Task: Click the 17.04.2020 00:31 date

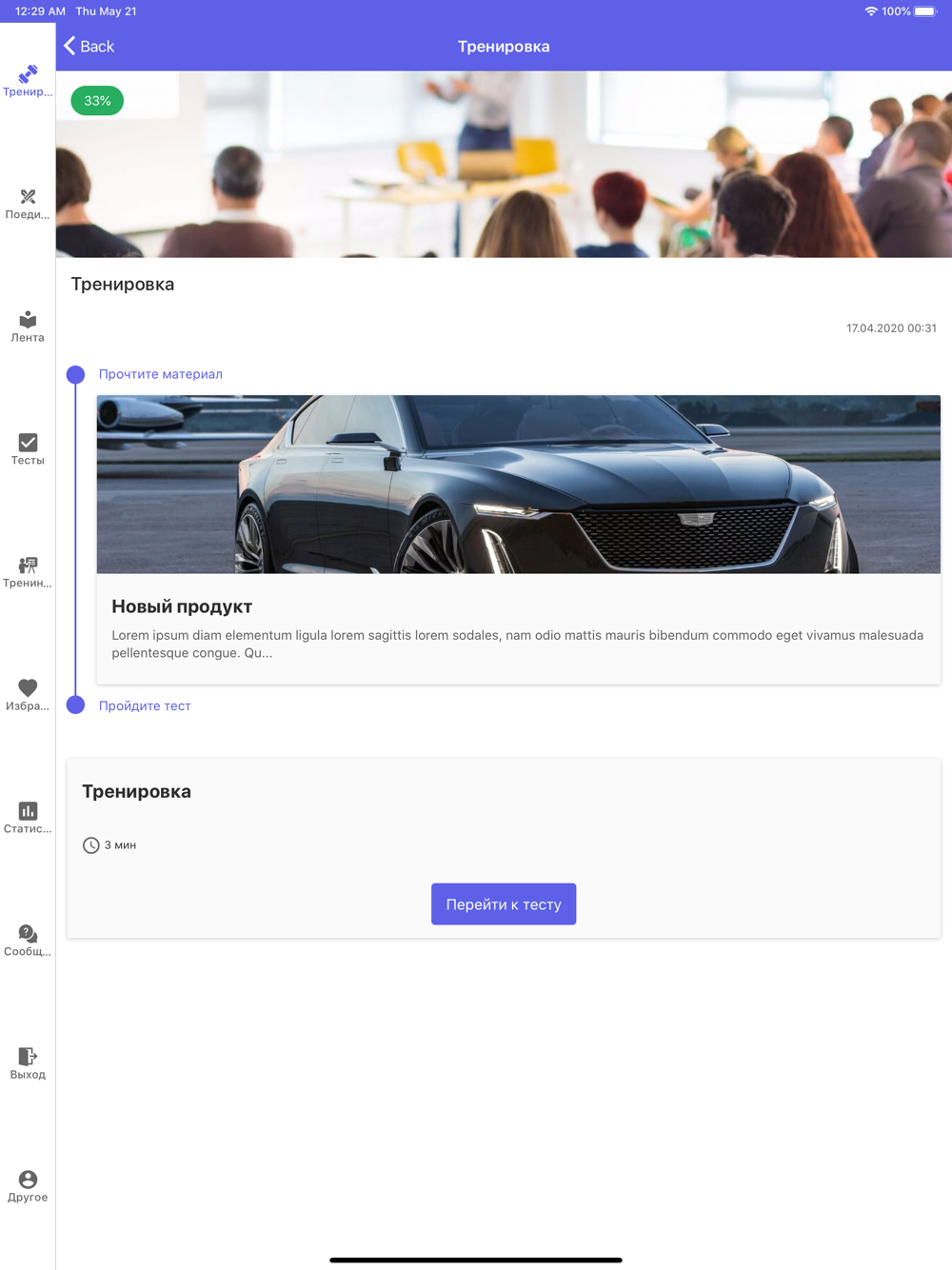Action: [891, 328]
